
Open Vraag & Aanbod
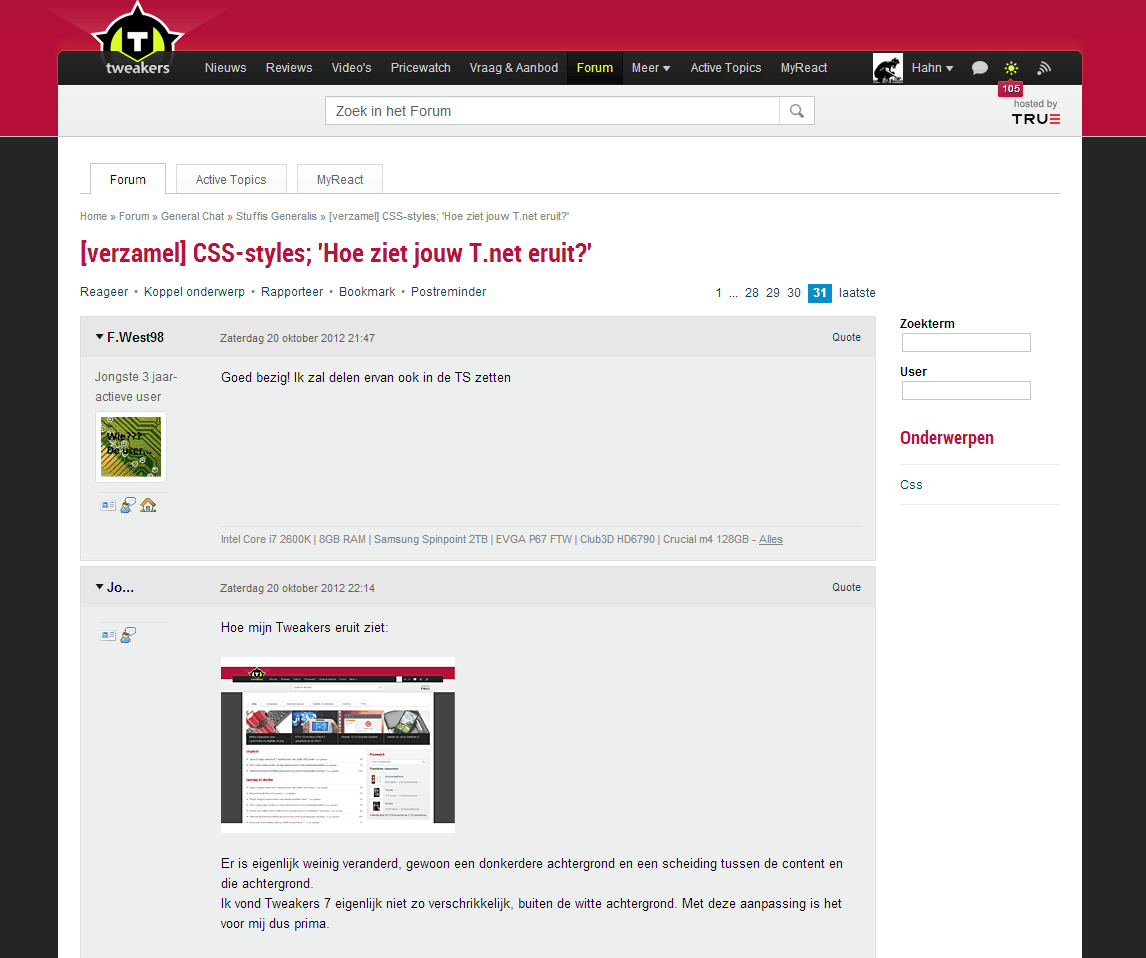point(514,68)
